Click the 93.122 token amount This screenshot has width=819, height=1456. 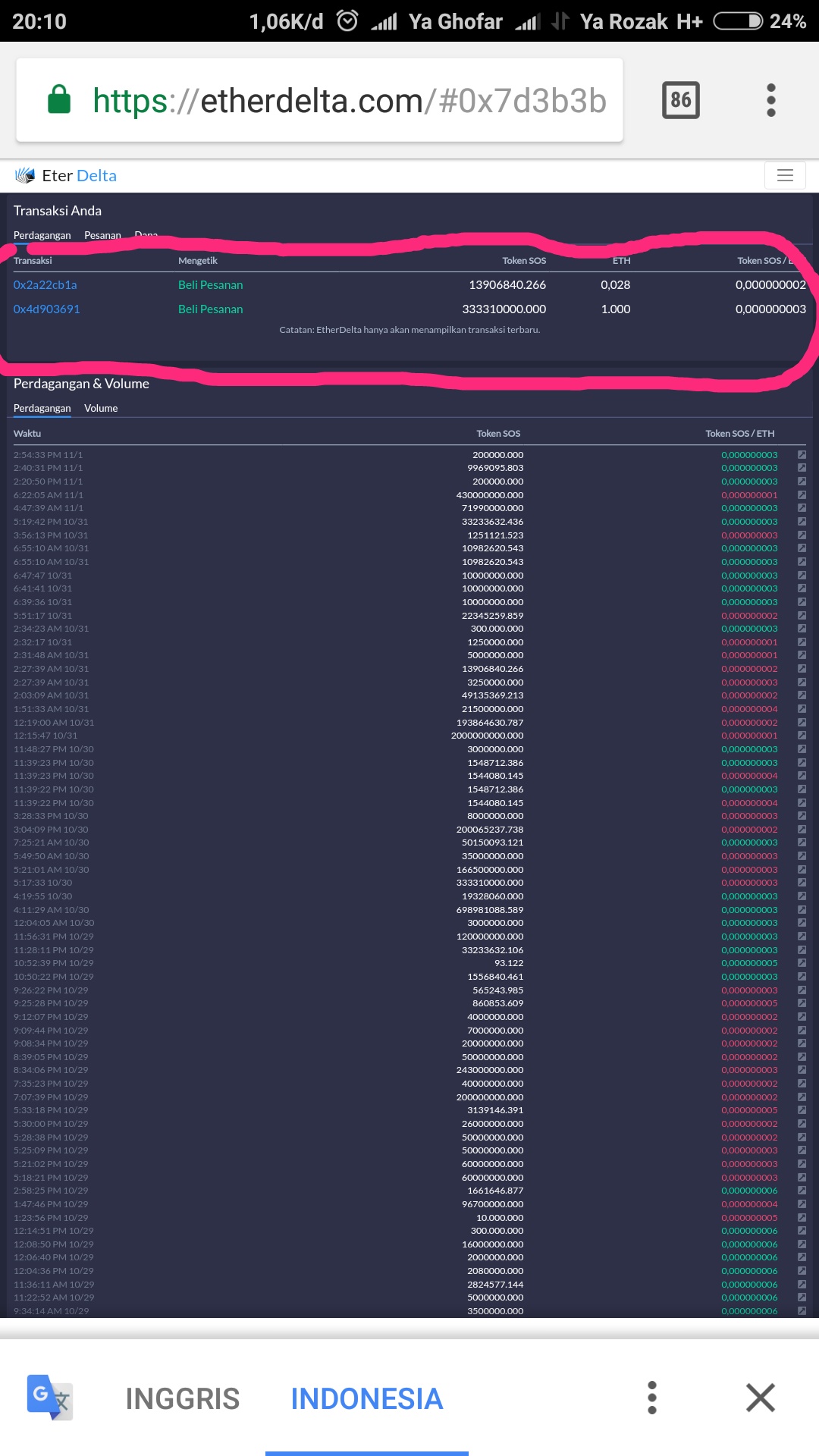tap(509, 963)
